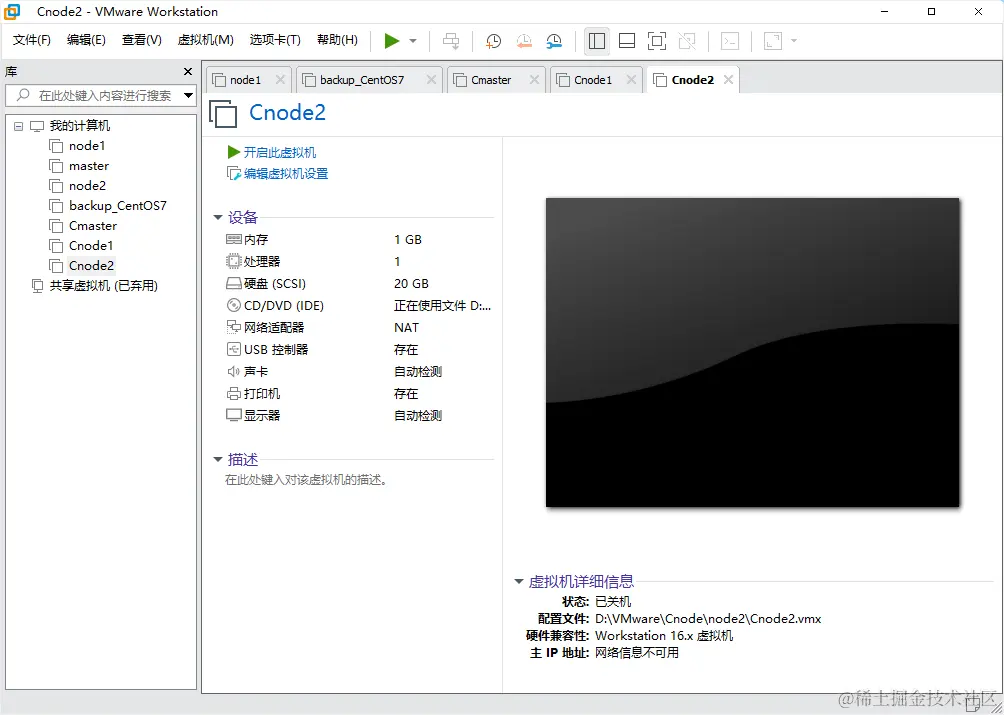Image resolution: width=1004 pixels, height=715 pixels.
Task: Select Cmaster in the library tree
Action: click(93, 225)
